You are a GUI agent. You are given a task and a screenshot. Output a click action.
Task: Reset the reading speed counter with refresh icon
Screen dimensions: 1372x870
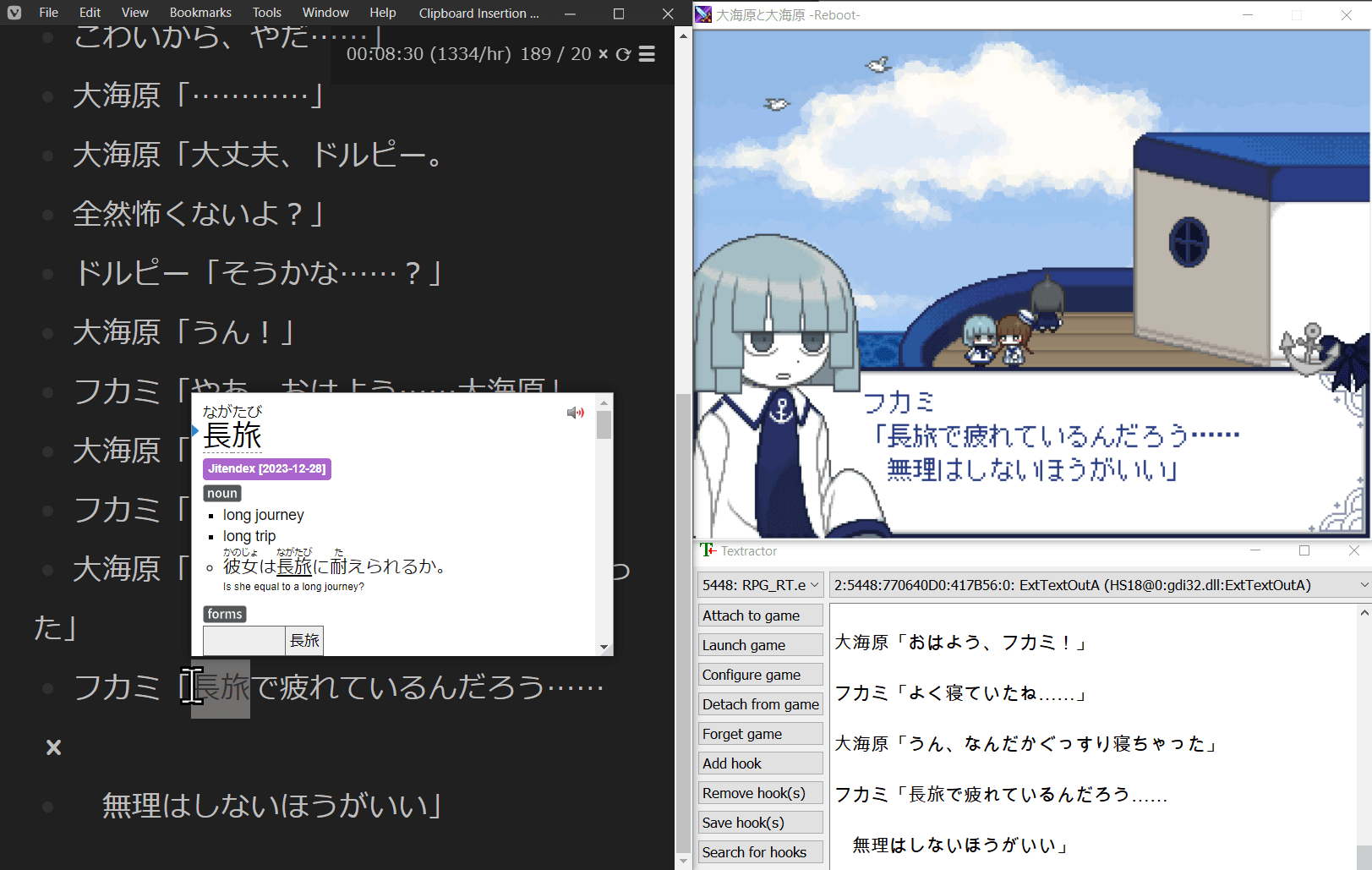point(624,54)
